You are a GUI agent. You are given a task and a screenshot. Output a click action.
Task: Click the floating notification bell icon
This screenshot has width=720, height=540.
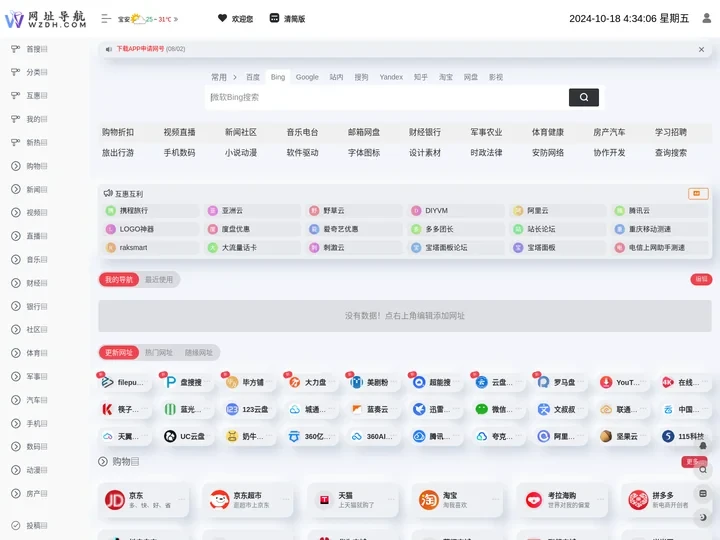703,446
